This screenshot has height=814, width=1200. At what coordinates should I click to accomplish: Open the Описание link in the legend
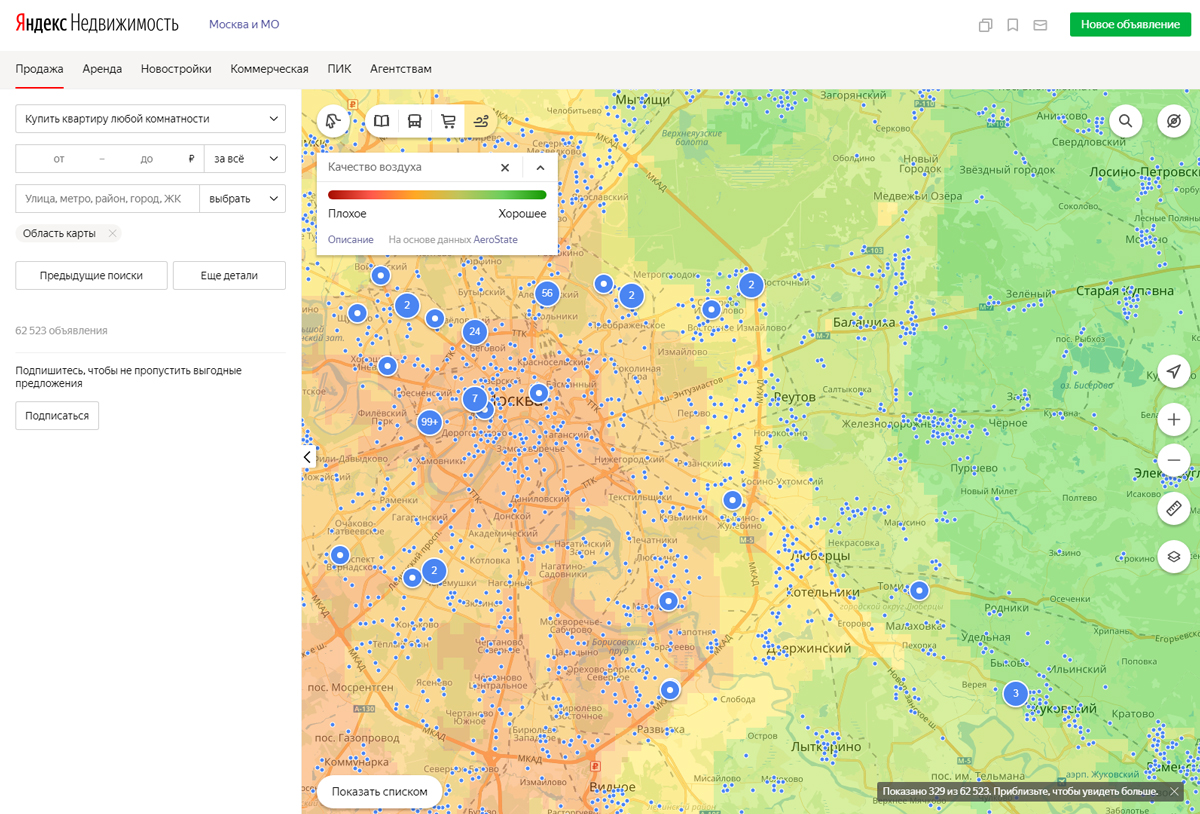coord(351,240)
